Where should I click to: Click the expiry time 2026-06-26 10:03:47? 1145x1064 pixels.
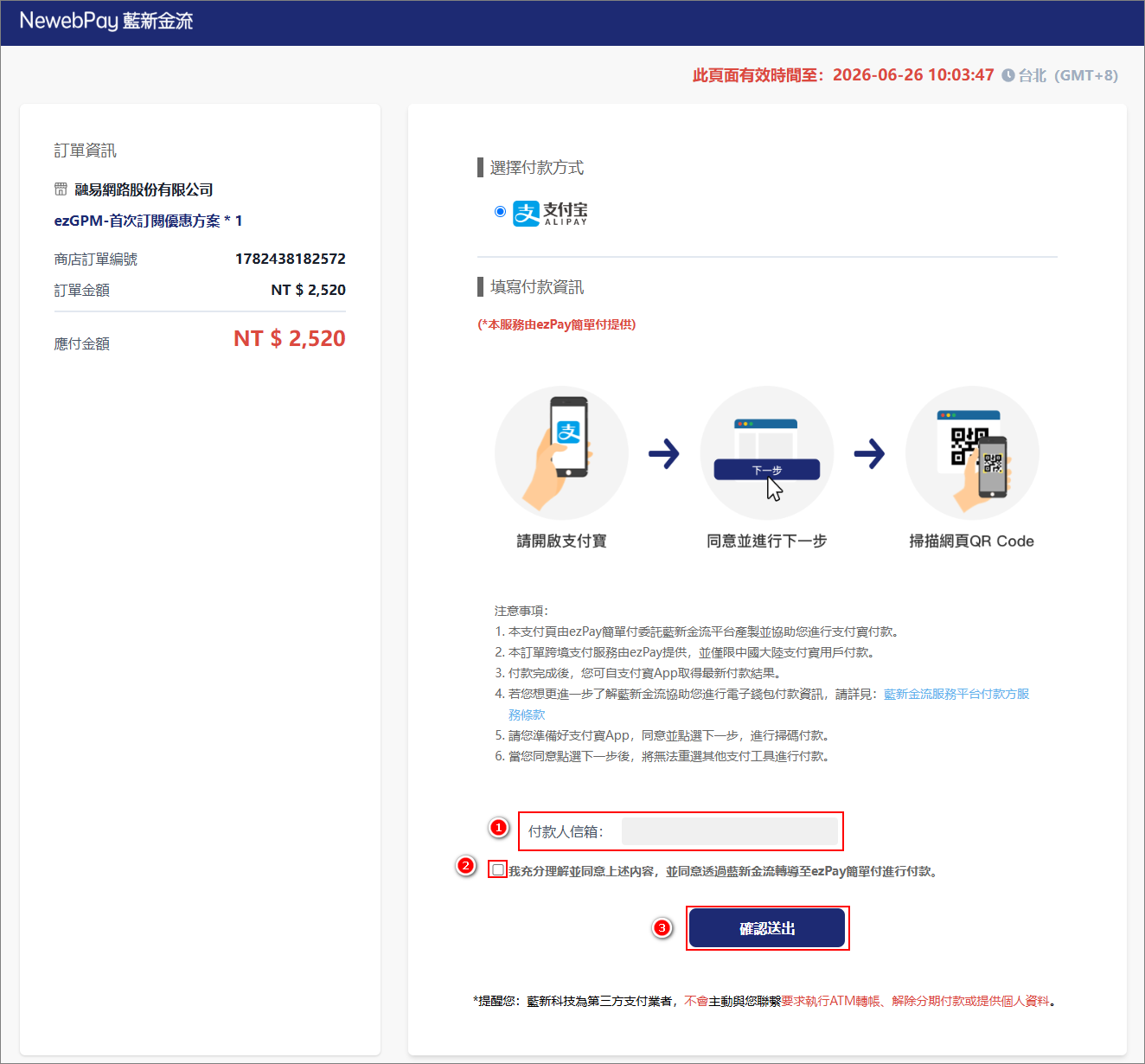pyautogui.click(x=913, y=75)
